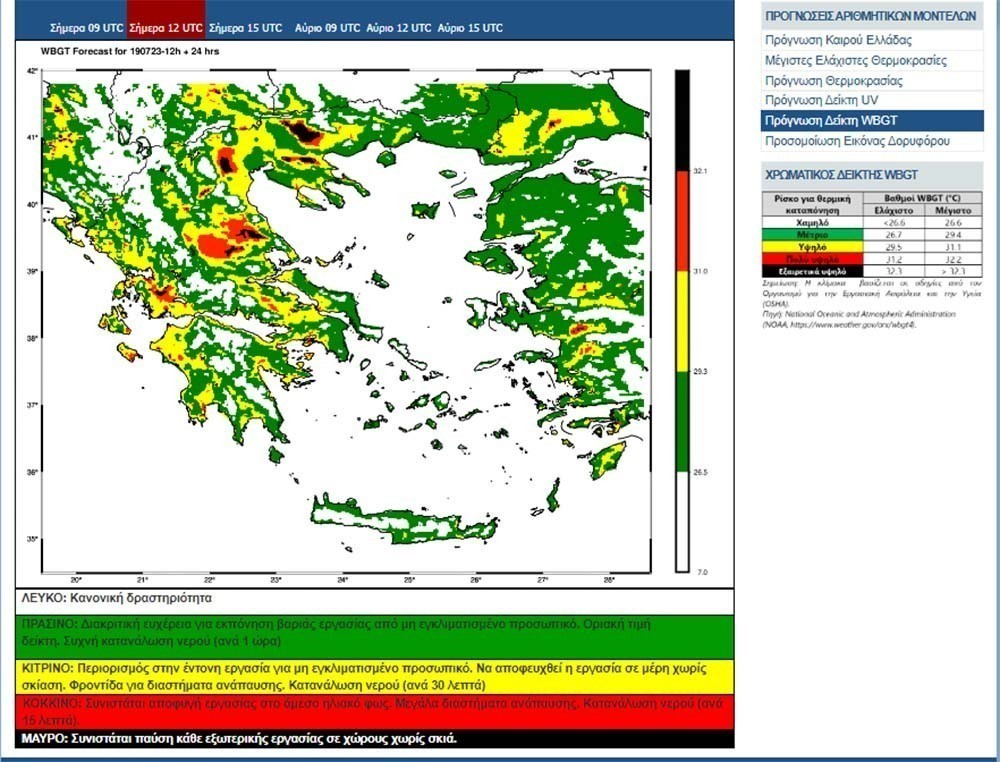This screenshot has height=762, width=1000.
Task: Switch to Αύριο 12 UTC tab
Action: click(x=399, y=28)
